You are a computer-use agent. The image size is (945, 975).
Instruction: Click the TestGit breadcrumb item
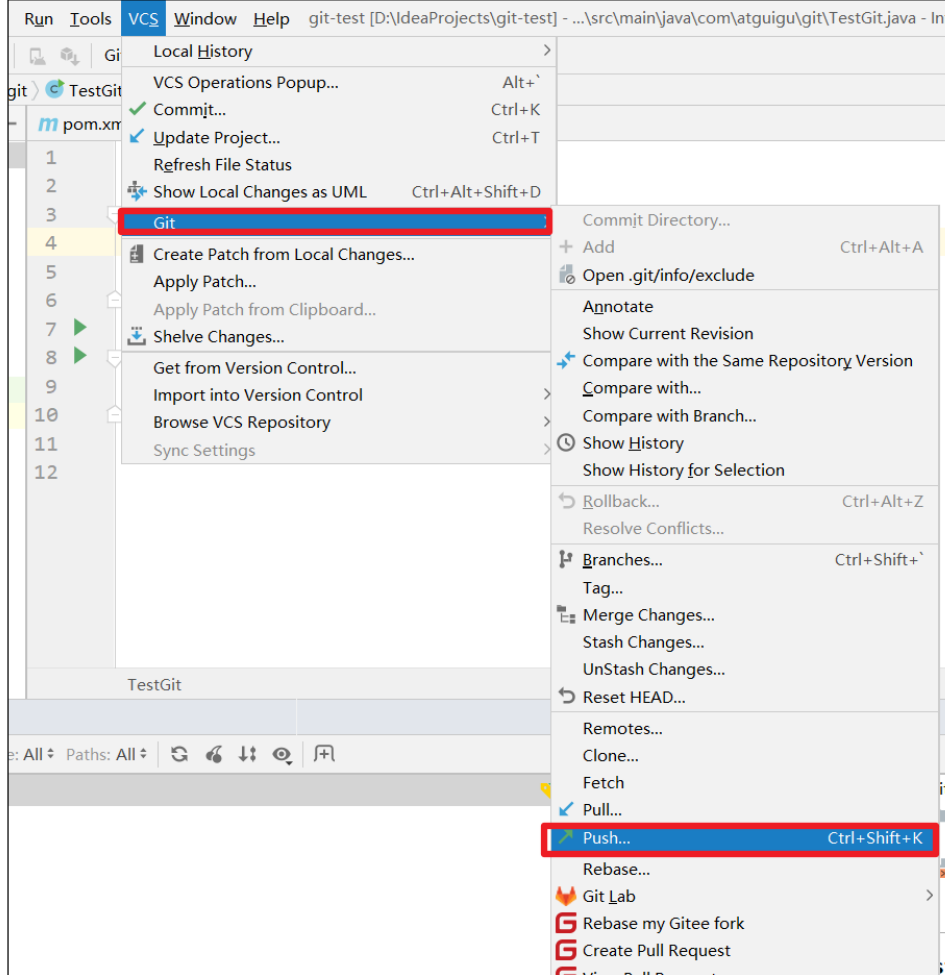[84, 90]
